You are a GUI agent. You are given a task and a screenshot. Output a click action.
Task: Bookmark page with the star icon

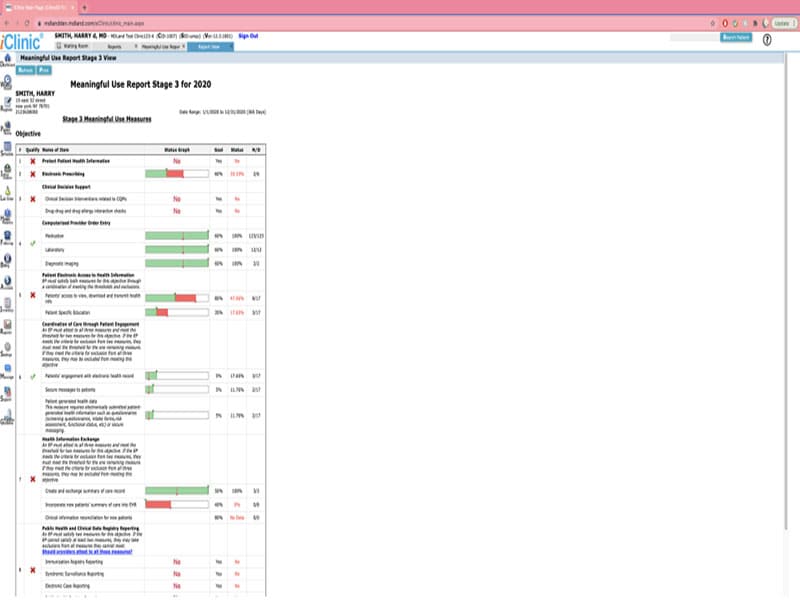click(x=712, y=23)
